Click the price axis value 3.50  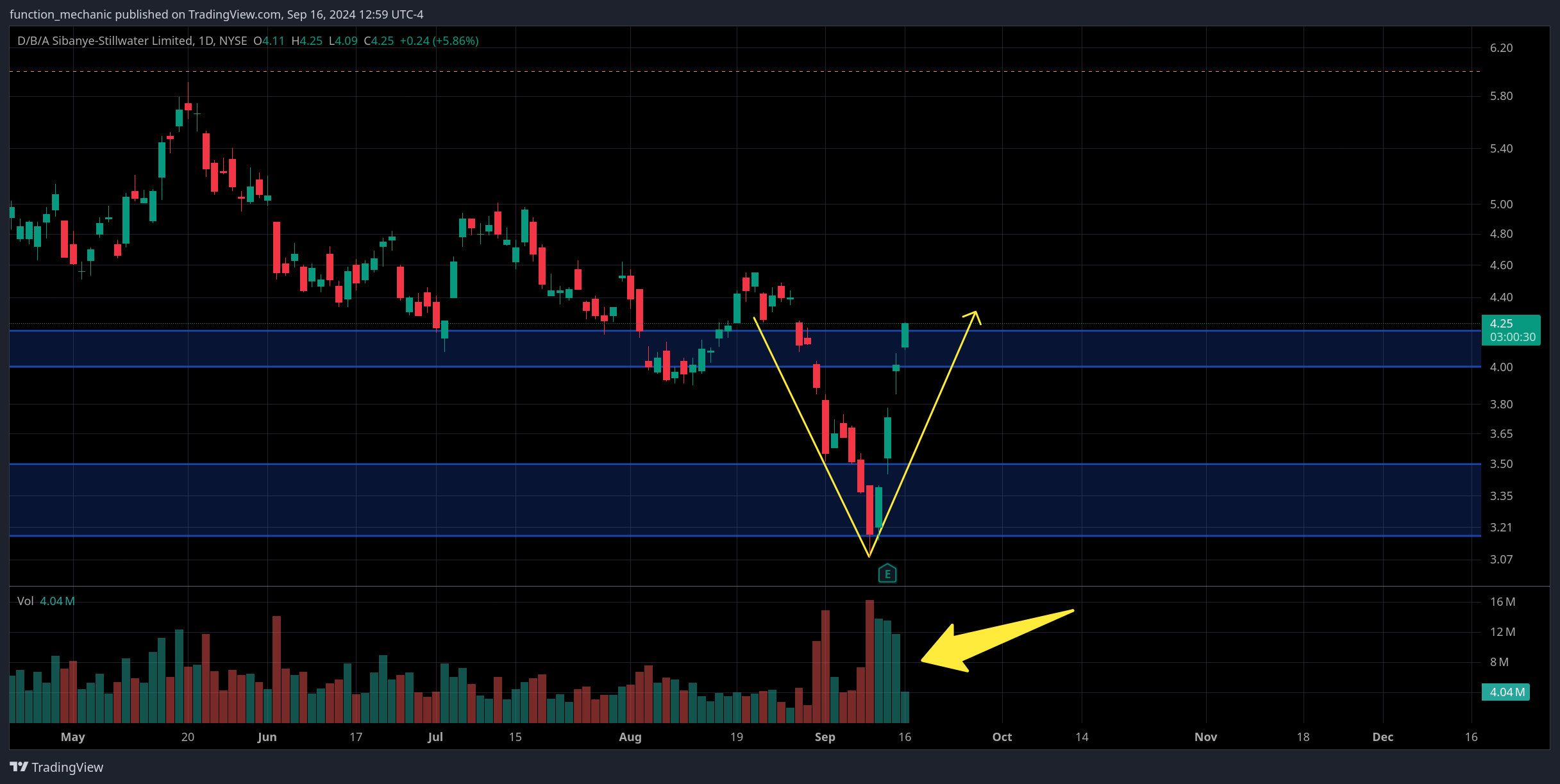(1501, 464)
